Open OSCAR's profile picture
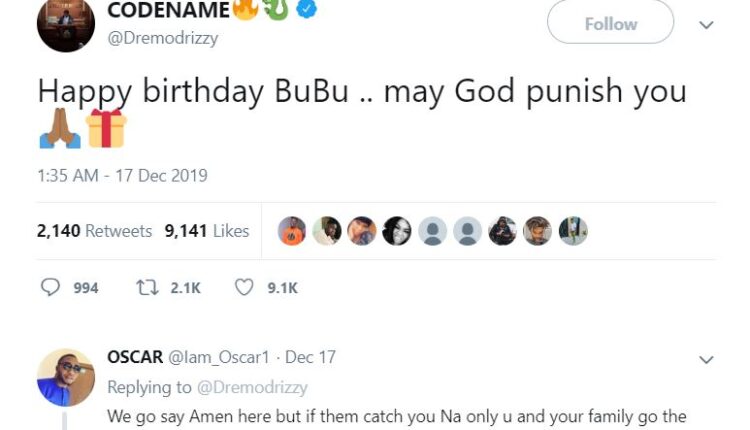Screen dimensions: 750x430 (x=65, y=377)
